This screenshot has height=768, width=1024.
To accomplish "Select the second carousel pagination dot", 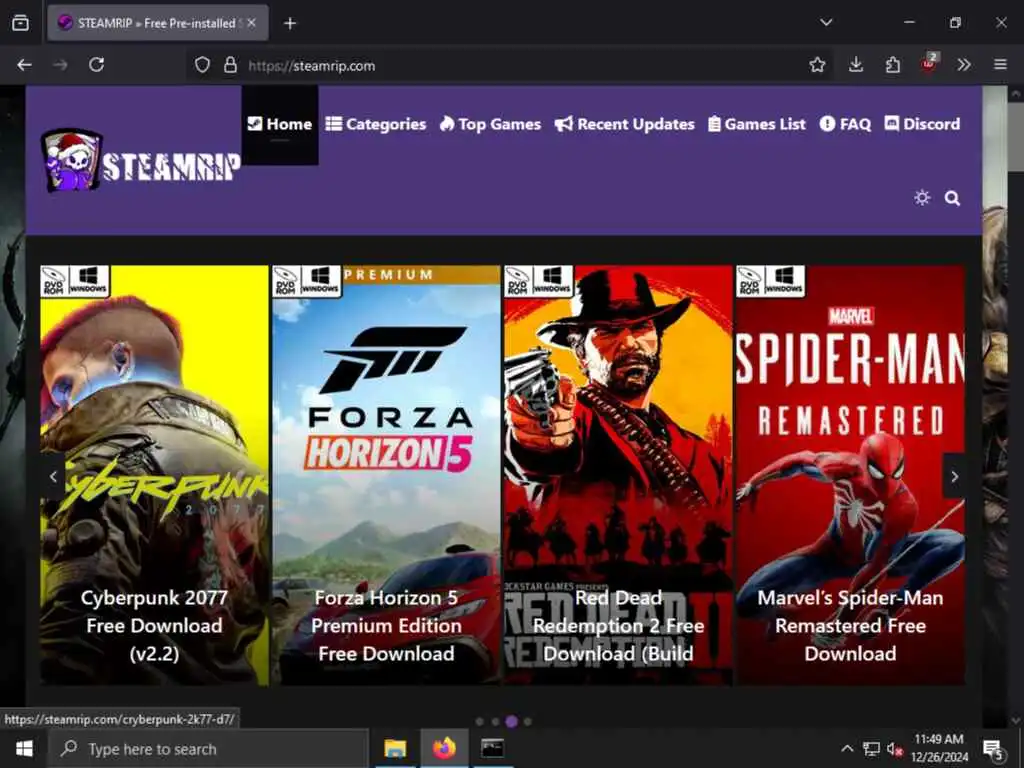I will pos(496,722).
